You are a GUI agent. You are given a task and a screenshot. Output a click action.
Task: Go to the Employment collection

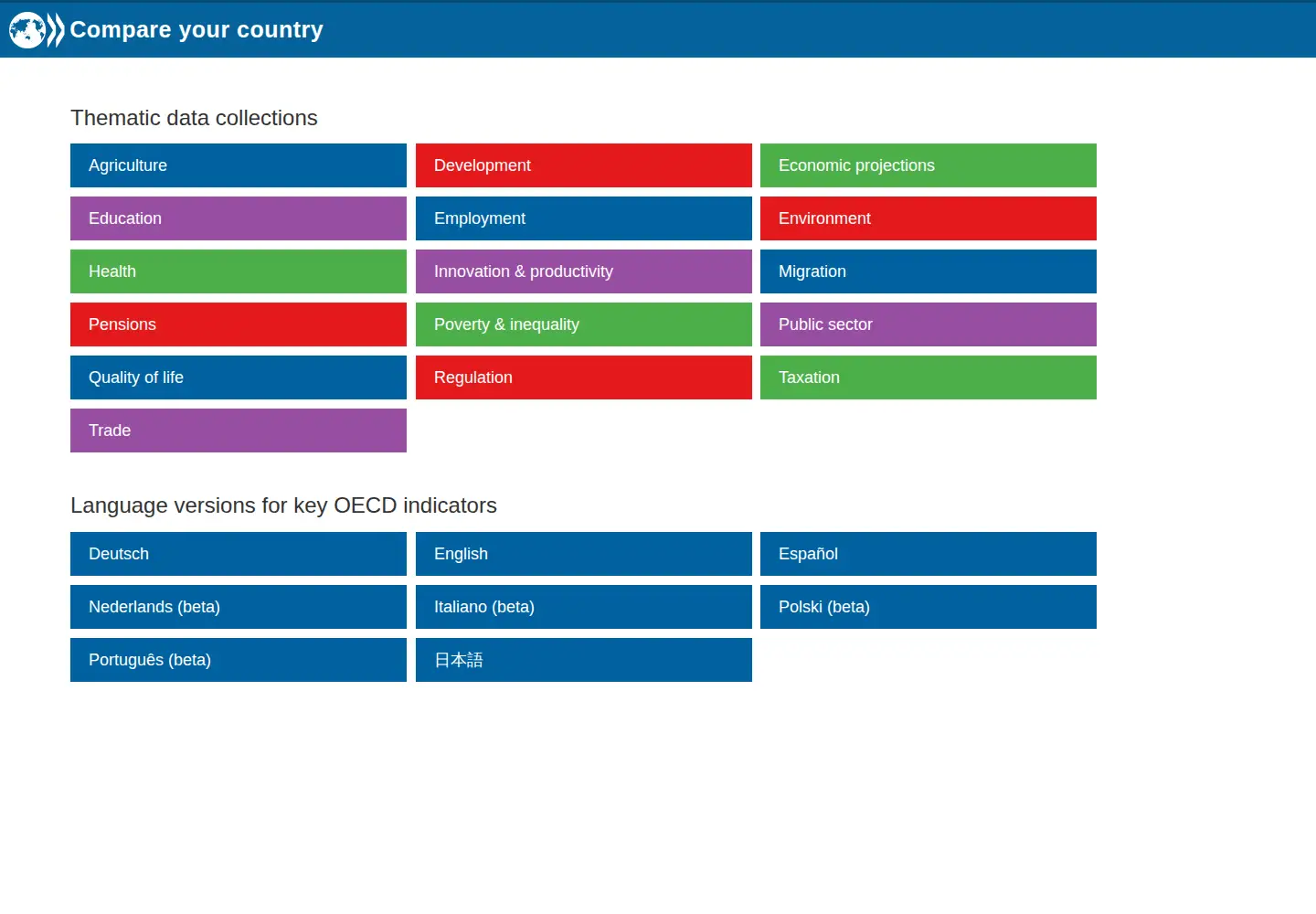[x=584, y=218]
